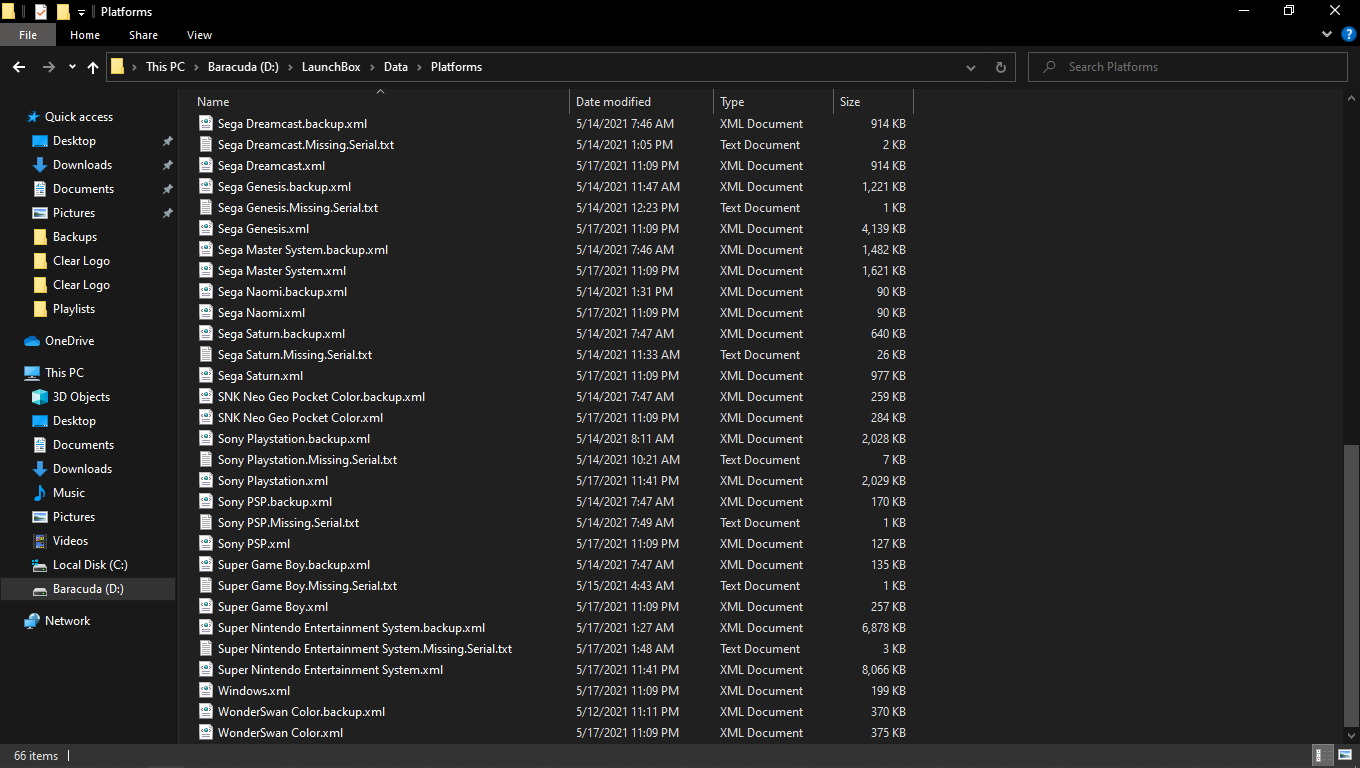Expand the chevron after Baracuda (D:) breadcrumb
The image size is (1360, 768).
click(x=290, y=67)
